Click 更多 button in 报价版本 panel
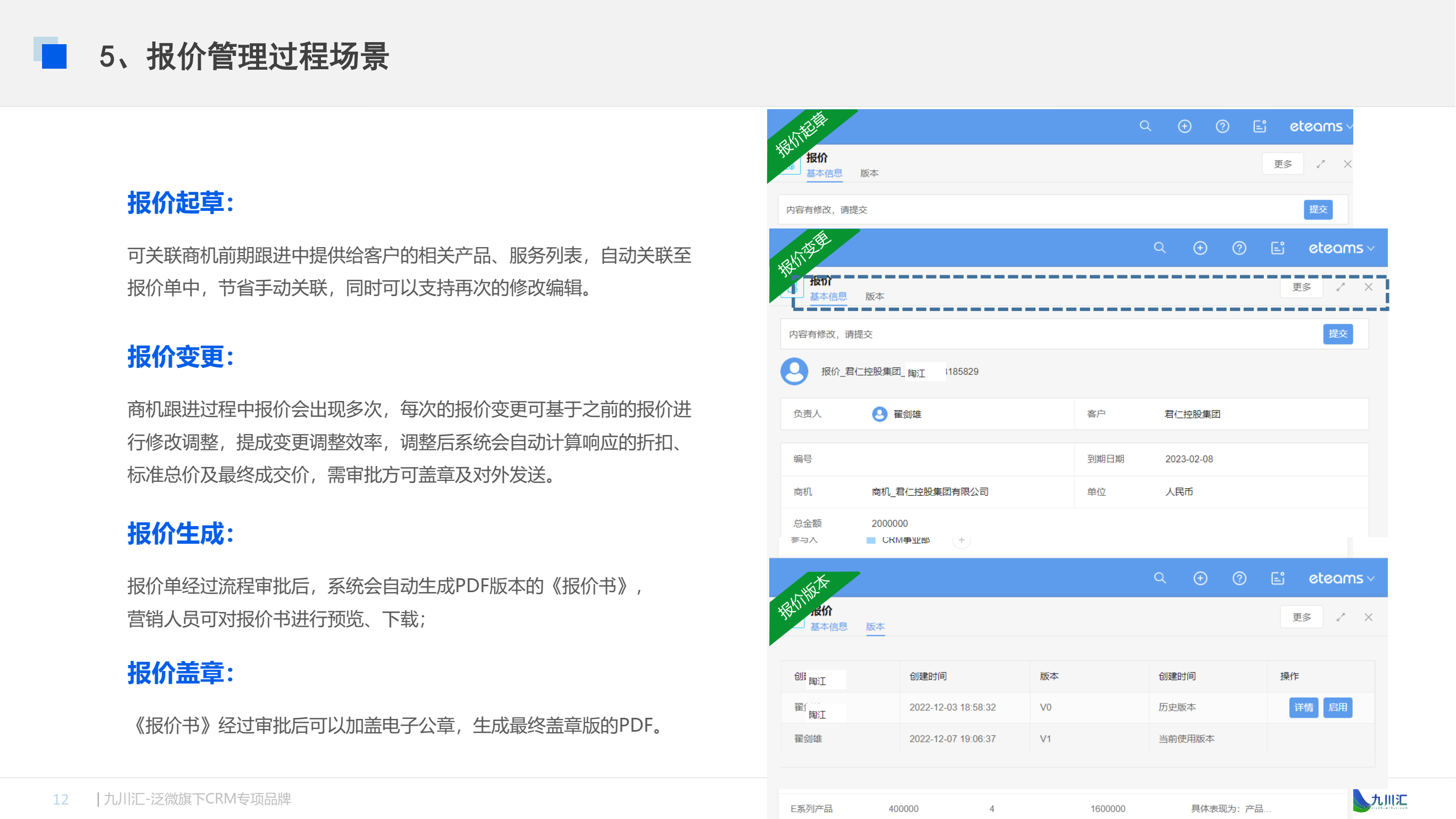The height and width of the screenshot is (819, 1456). (1301, 617)
